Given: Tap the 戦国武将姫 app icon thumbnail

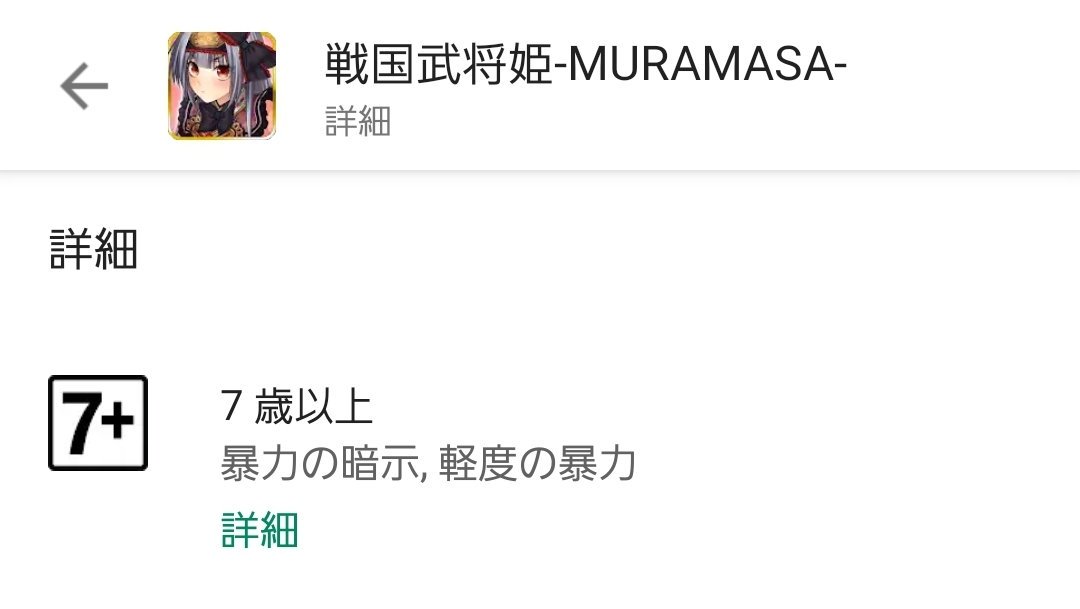Looking at the screenshot, I should pyautogui.click(x=222, y=85).
